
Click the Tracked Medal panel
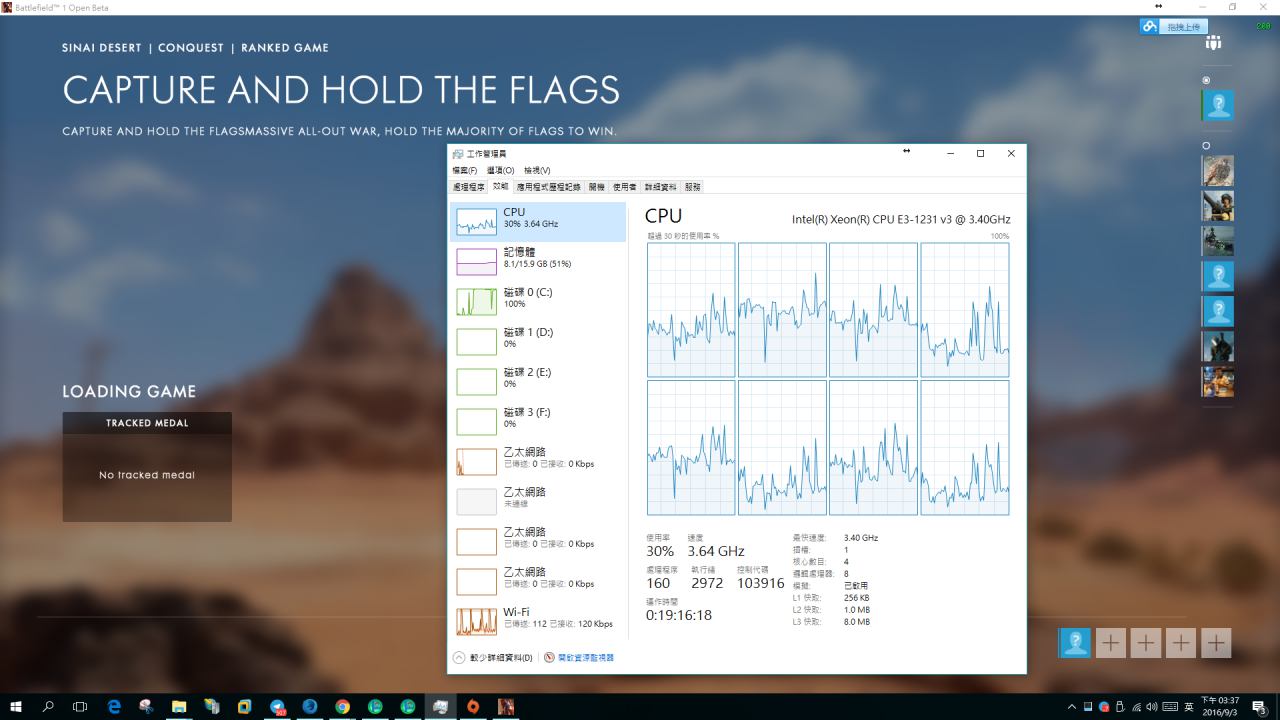click(x=147, y=467)
